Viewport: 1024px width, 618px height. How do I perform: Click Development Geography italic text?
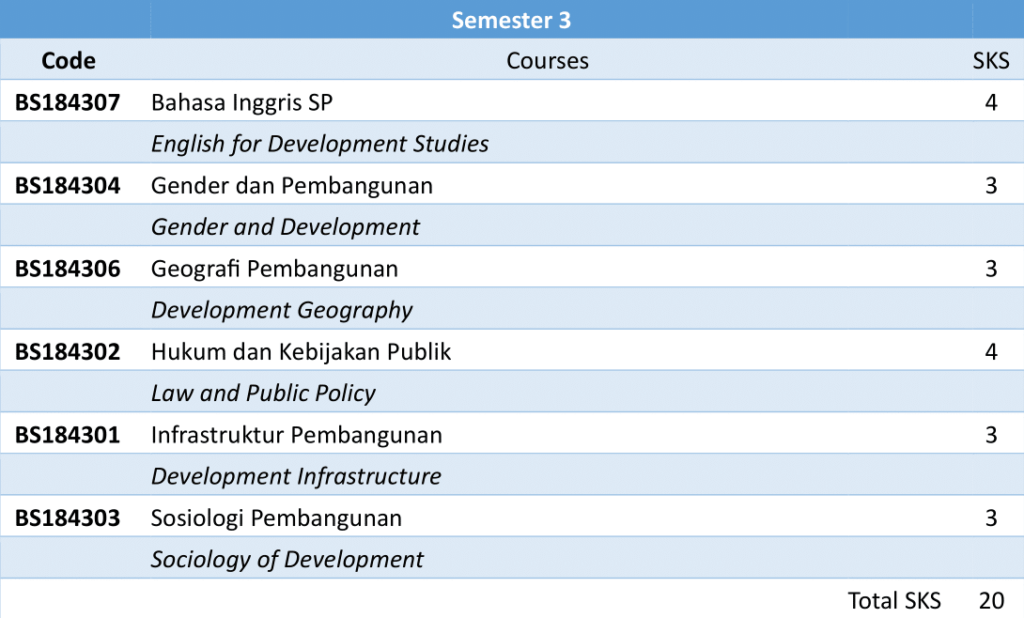pyautogui.click(x=282, y=311)
